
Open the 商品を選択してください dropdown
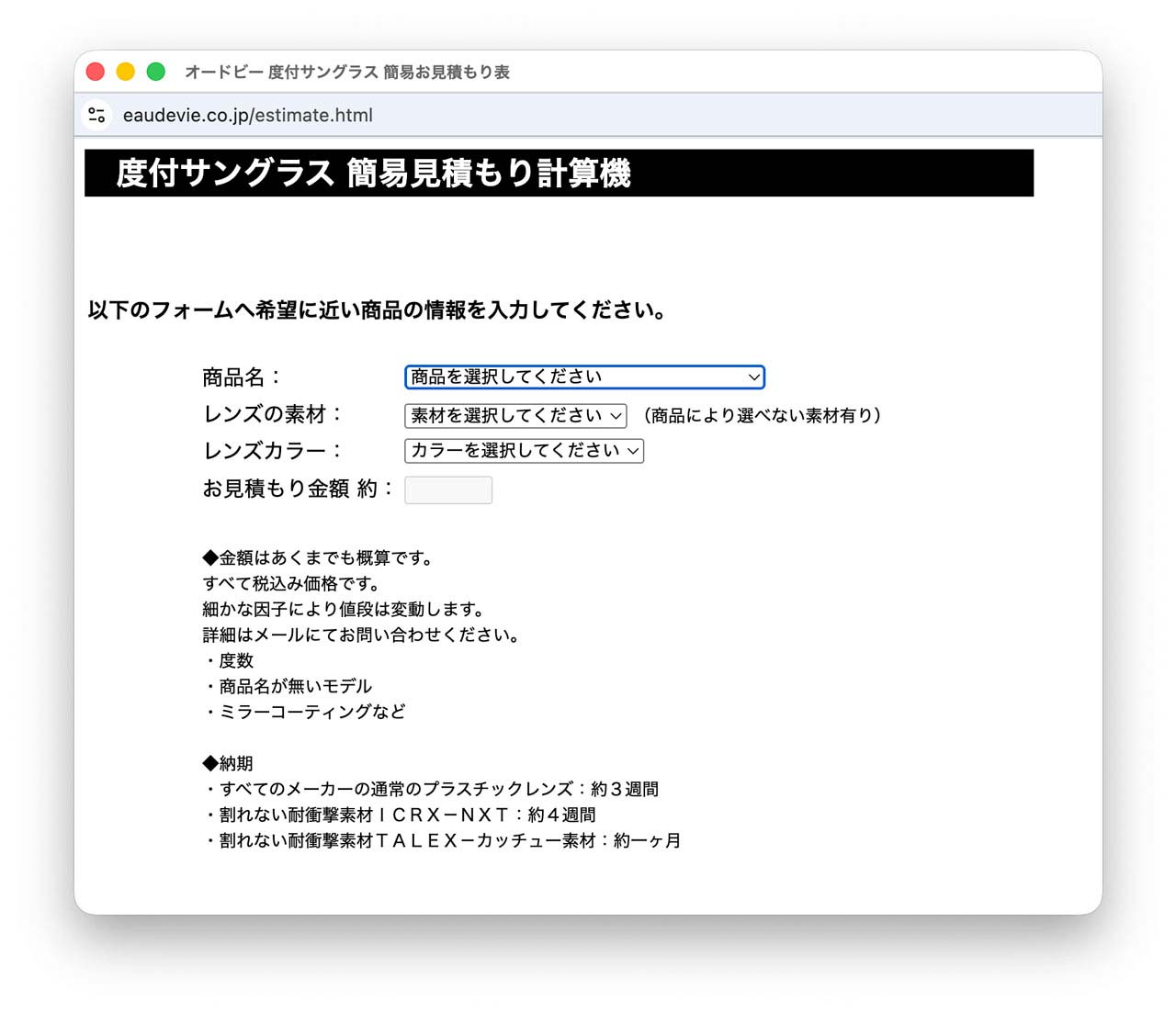[x=584, y=377]
